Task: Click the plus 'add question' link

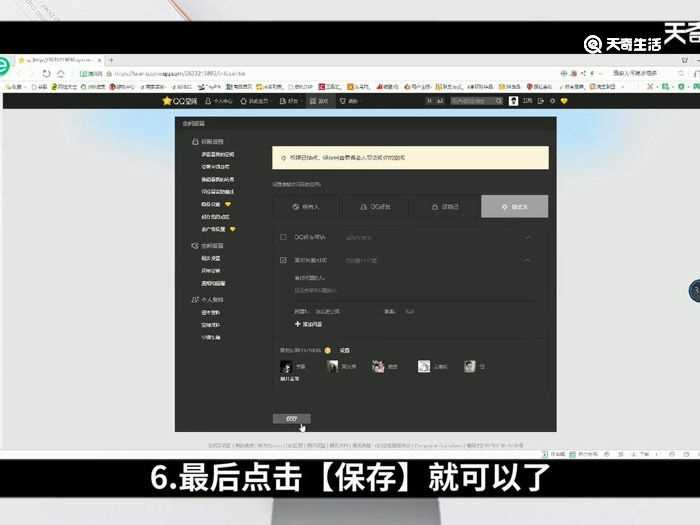Action: 308,324
